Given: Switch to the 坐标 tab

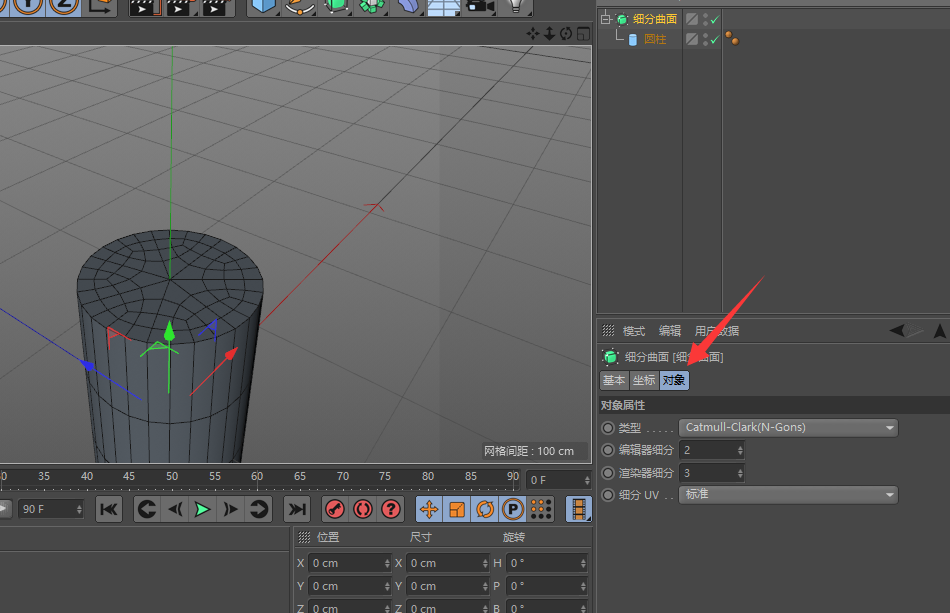Looking at the screenshot, I should click(644, 380).
